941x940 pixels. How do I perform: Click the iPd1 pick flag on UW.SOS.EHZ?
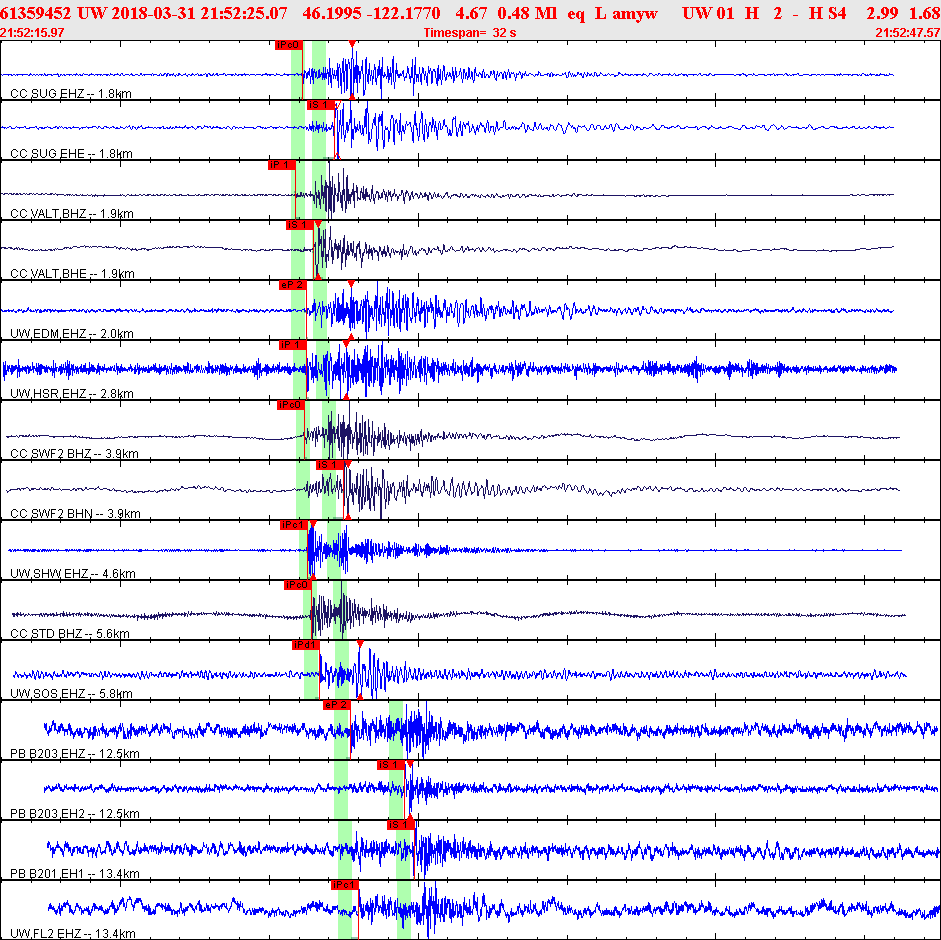[305, 645]
